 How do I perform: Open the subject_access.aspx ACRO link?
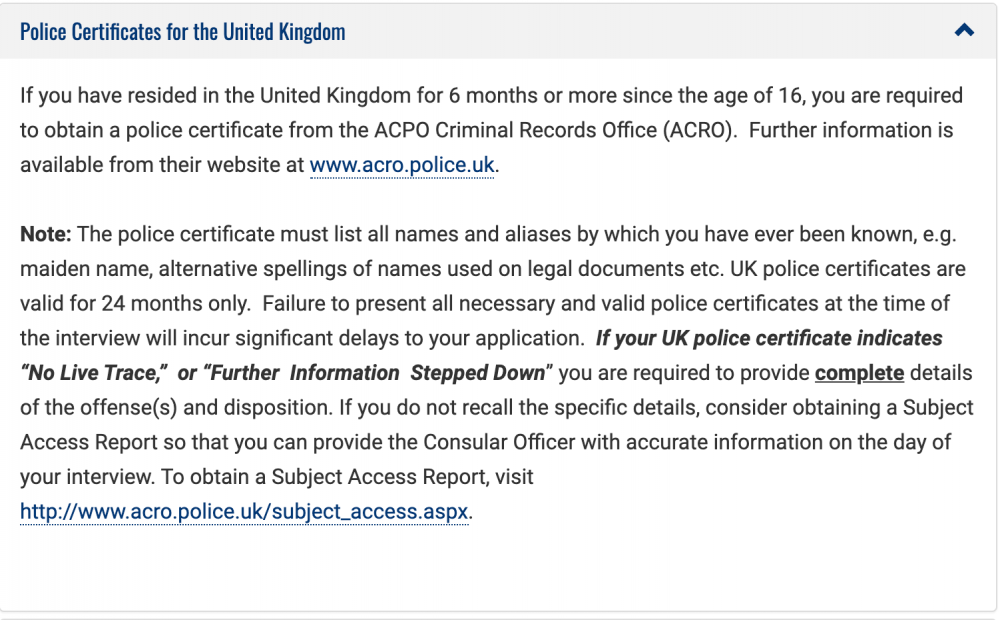pos(245,512)
